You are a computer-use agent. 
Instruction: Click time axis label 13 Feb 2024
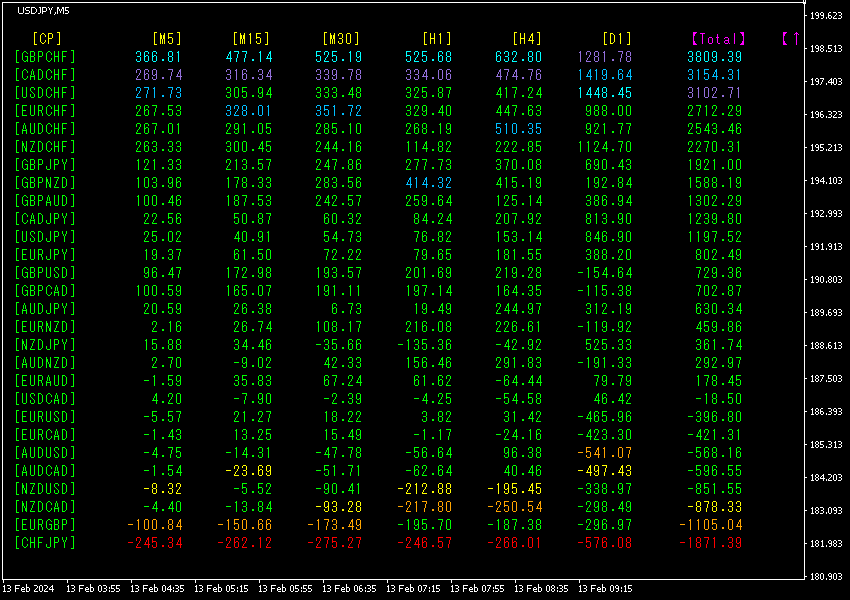pyautogui.click(x=28, y=589)
